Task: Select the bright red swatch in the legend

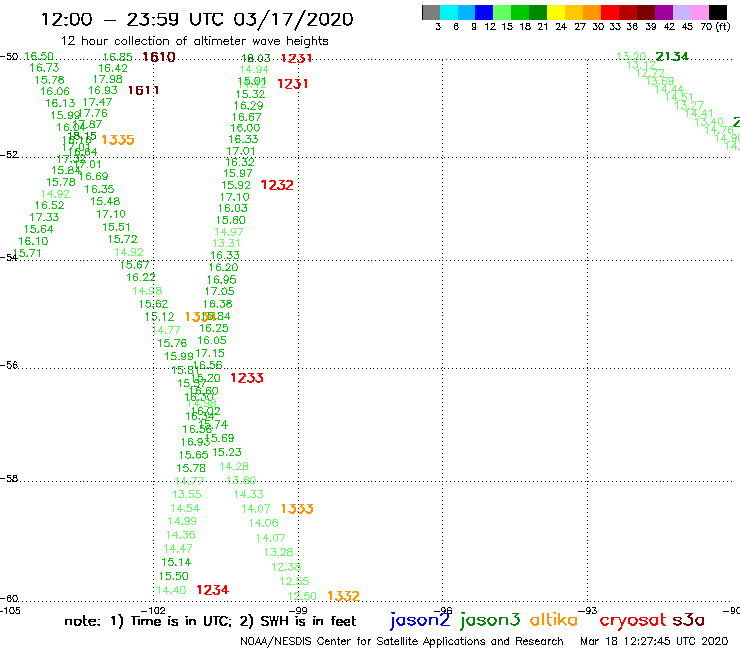Action: (x=610, y=12)
